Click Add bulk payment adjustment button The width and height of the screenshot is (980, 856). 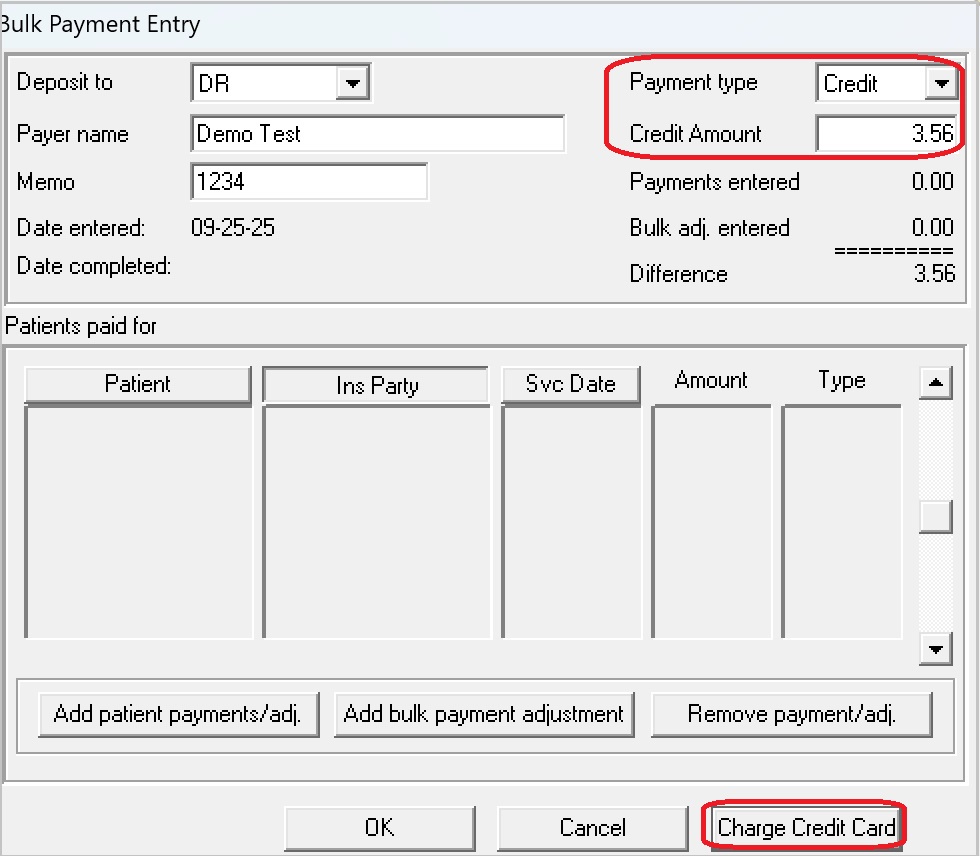484,714
